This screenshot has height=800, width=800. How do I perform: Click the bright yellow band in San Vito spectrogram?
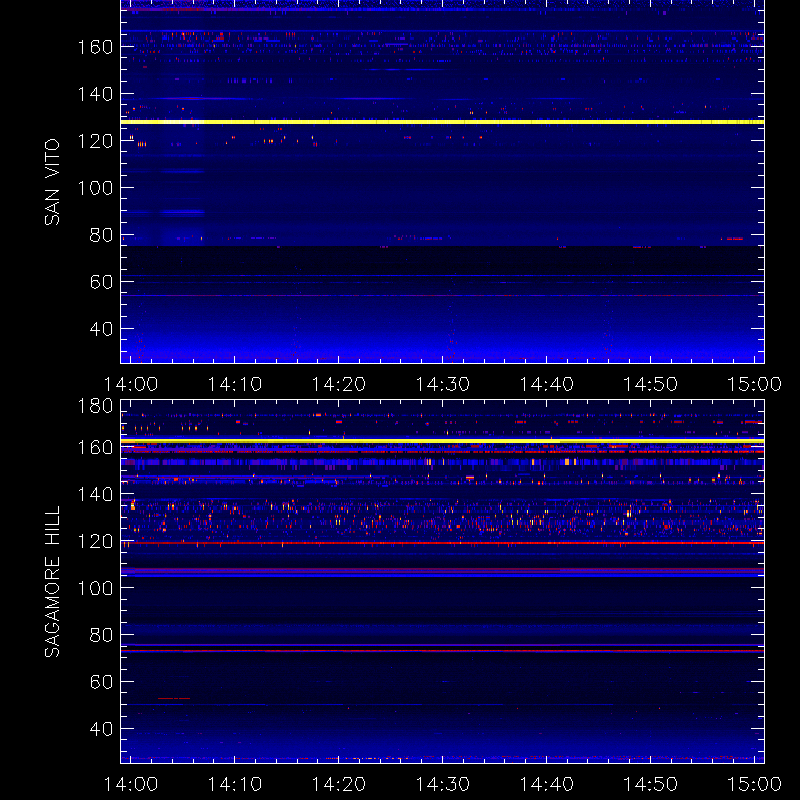[442, 122]
